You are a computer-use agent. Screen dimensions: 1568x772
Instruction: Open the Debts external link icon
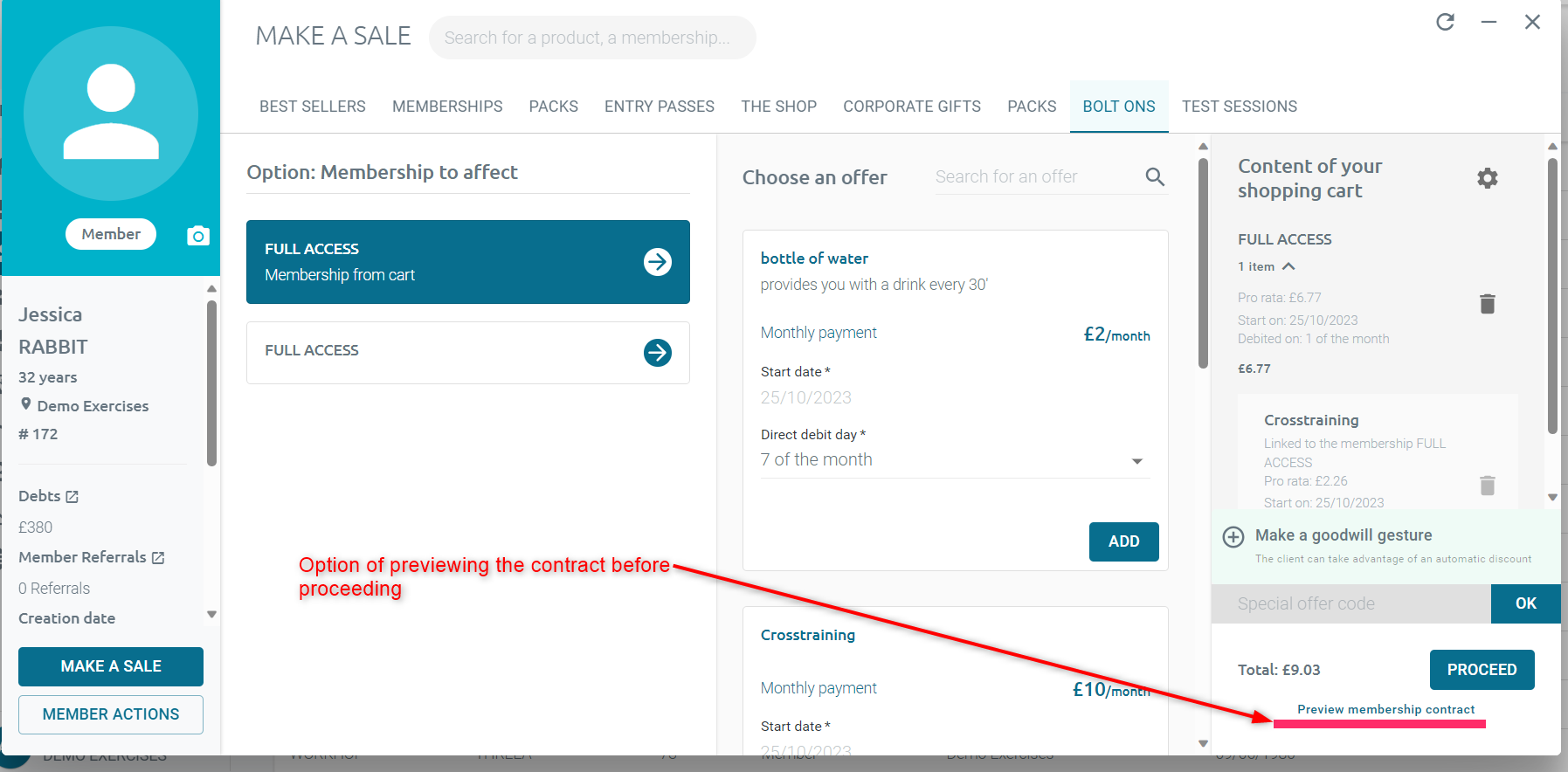pos(72,496)
